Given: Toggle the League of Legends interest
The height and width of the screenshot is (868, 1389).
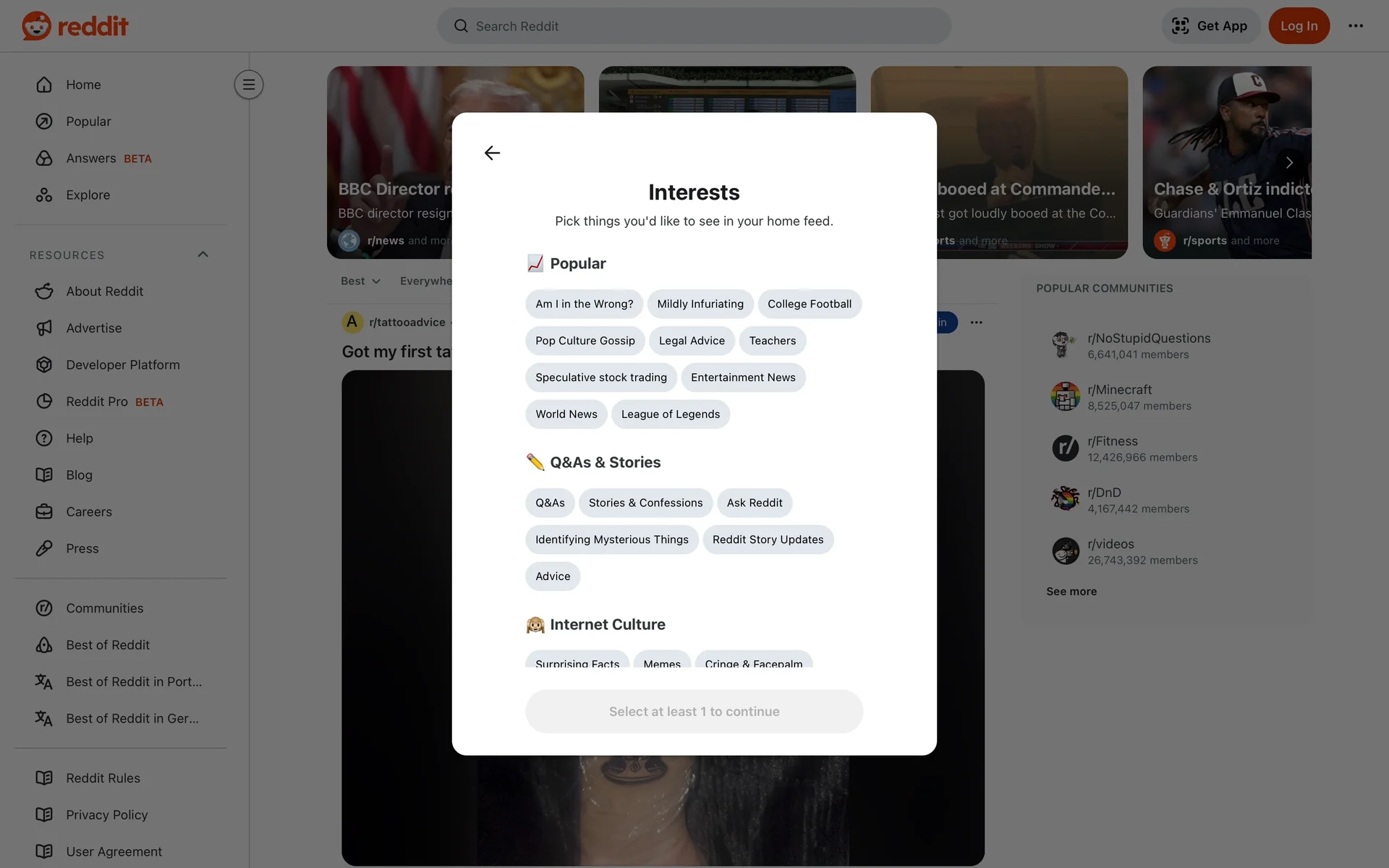Looking at the screenshot, I should [x=670, y=414].
